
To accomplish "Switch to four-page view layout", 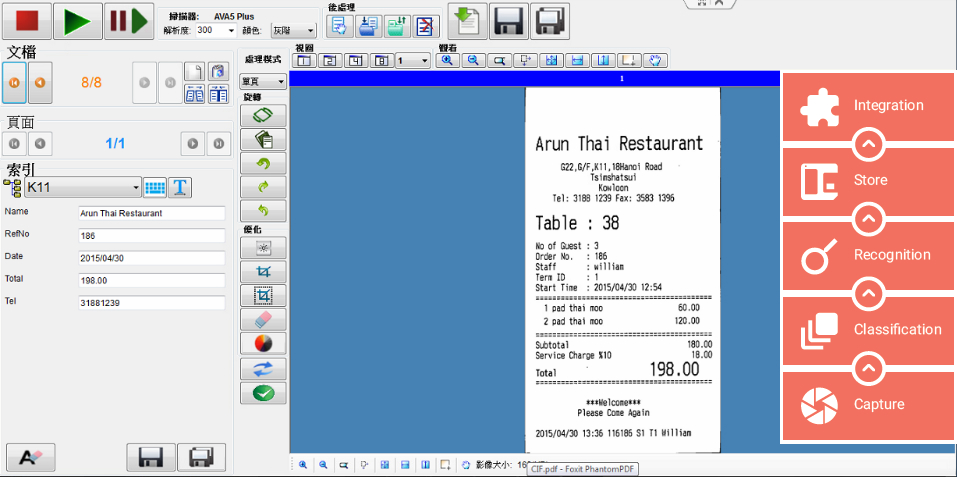I will coord(356,60).
